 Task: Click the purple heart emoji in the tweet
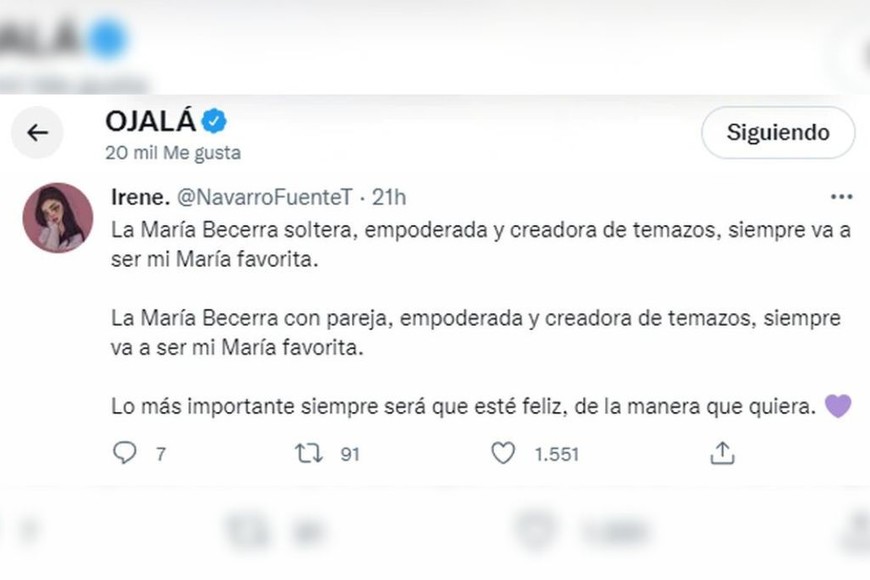pos(838,406)
